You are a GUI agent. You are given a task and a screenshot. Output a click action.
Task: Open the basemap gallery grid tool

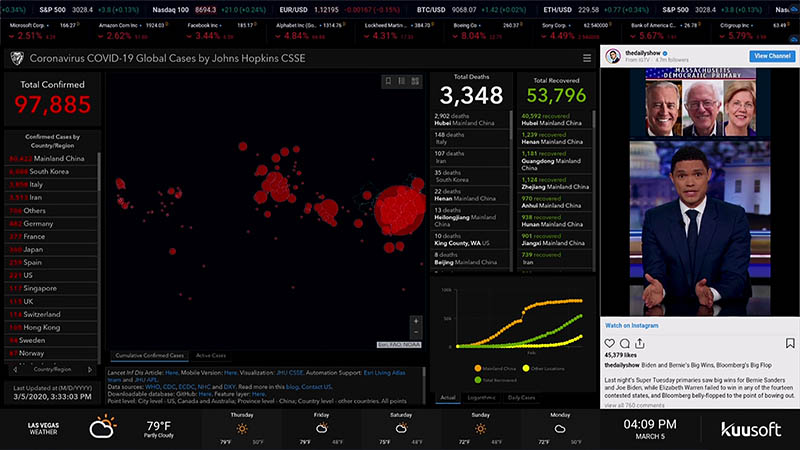point(415,81)
